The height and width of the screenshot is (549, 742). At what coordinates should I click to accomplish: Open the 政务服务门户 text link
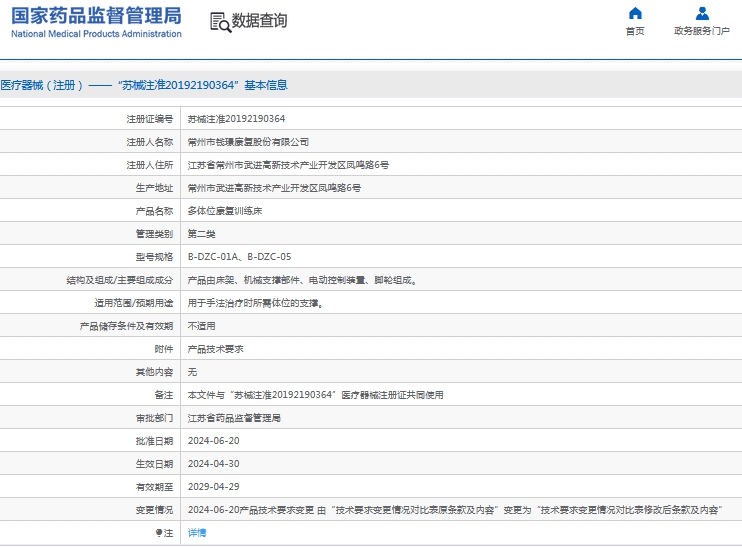point(702,31)
